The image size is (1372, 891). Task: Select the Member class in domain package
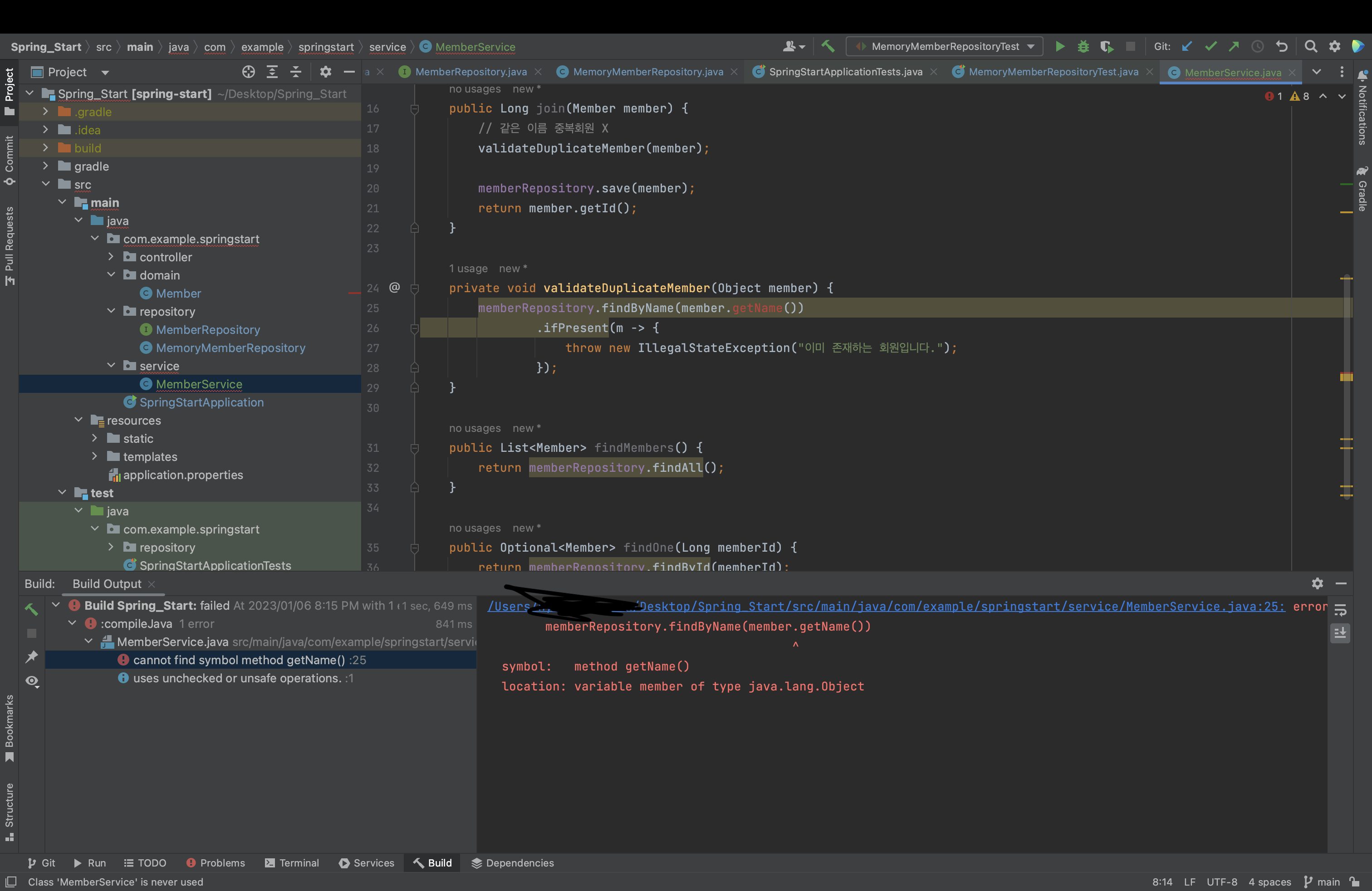pos(178,294)
